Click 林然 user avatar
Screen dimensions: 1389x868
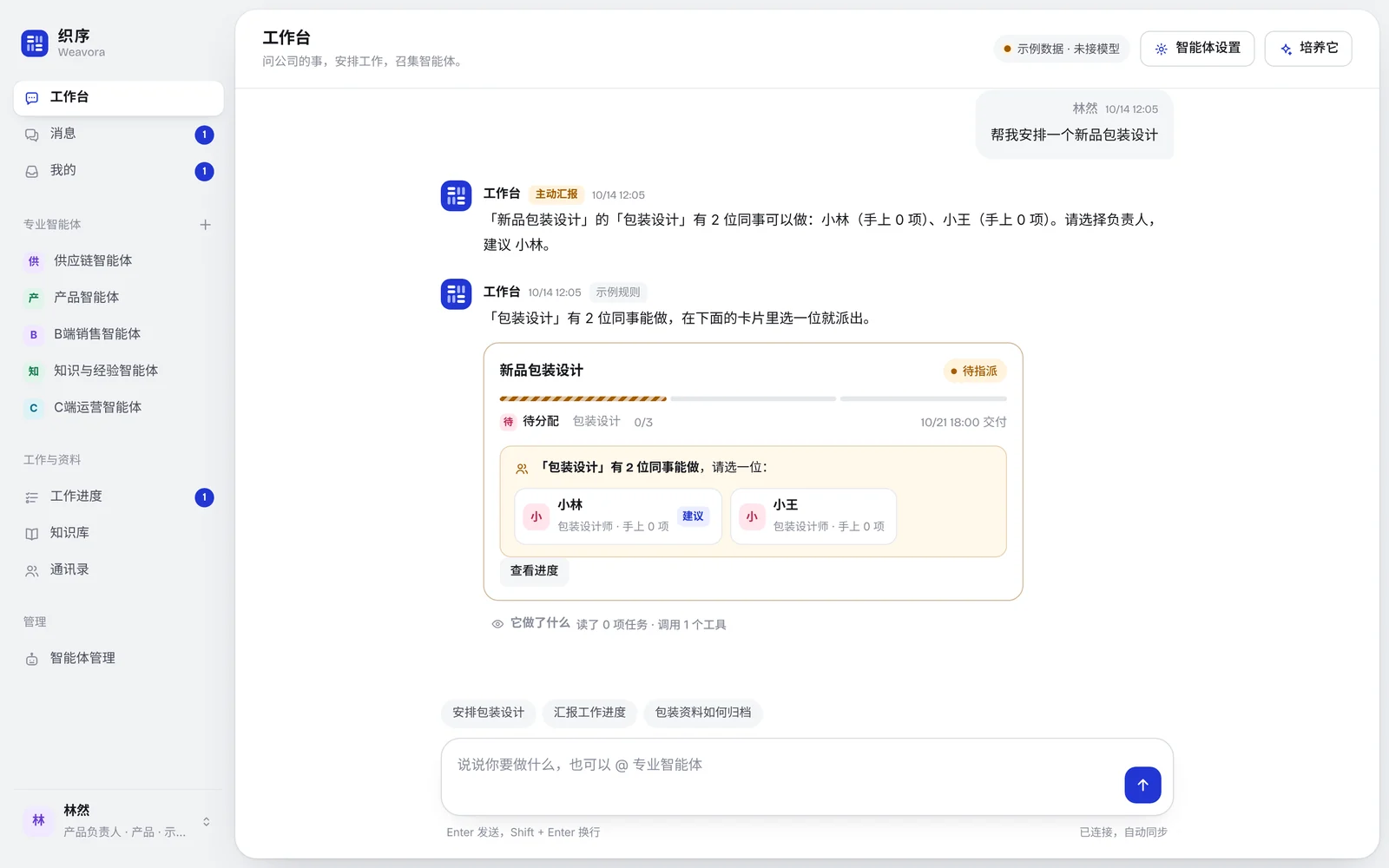click(39, 820)
